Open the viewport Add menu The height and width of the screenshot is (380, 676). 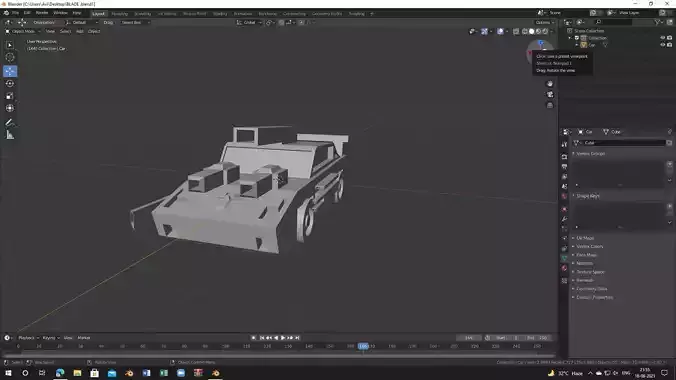pyautogui.click(x=80, y=31)
